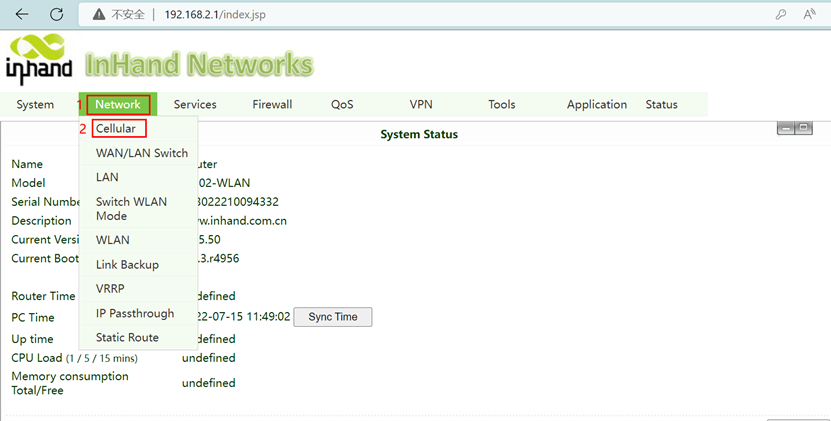
Task: Open the Application menu
Action: click(x=597, y=104)
